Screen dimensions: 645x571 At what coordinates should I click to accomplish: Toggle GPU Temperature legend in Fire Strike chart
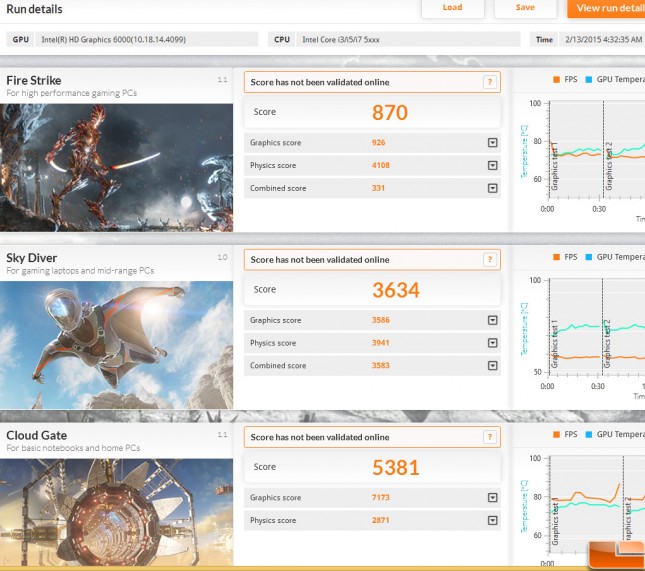point(615,79)
